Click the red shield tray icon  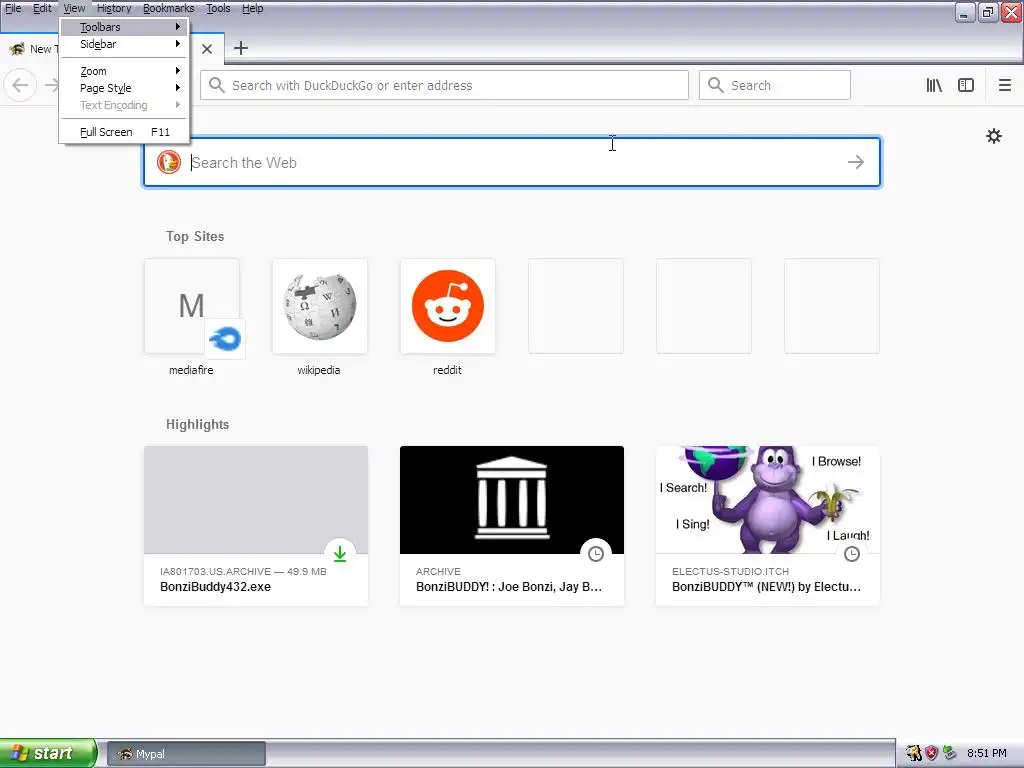coord(931,753)
